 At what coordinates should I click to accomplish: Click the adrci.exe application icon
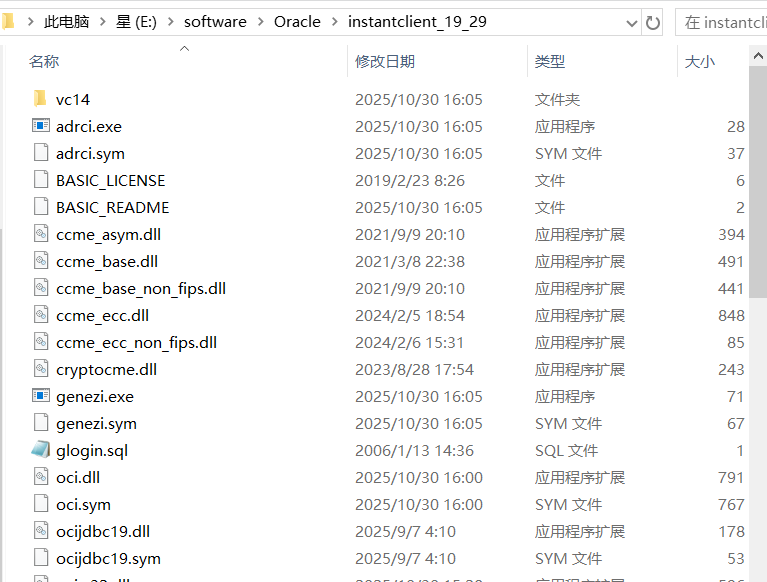pyautogui.click(x=41, y=126)
